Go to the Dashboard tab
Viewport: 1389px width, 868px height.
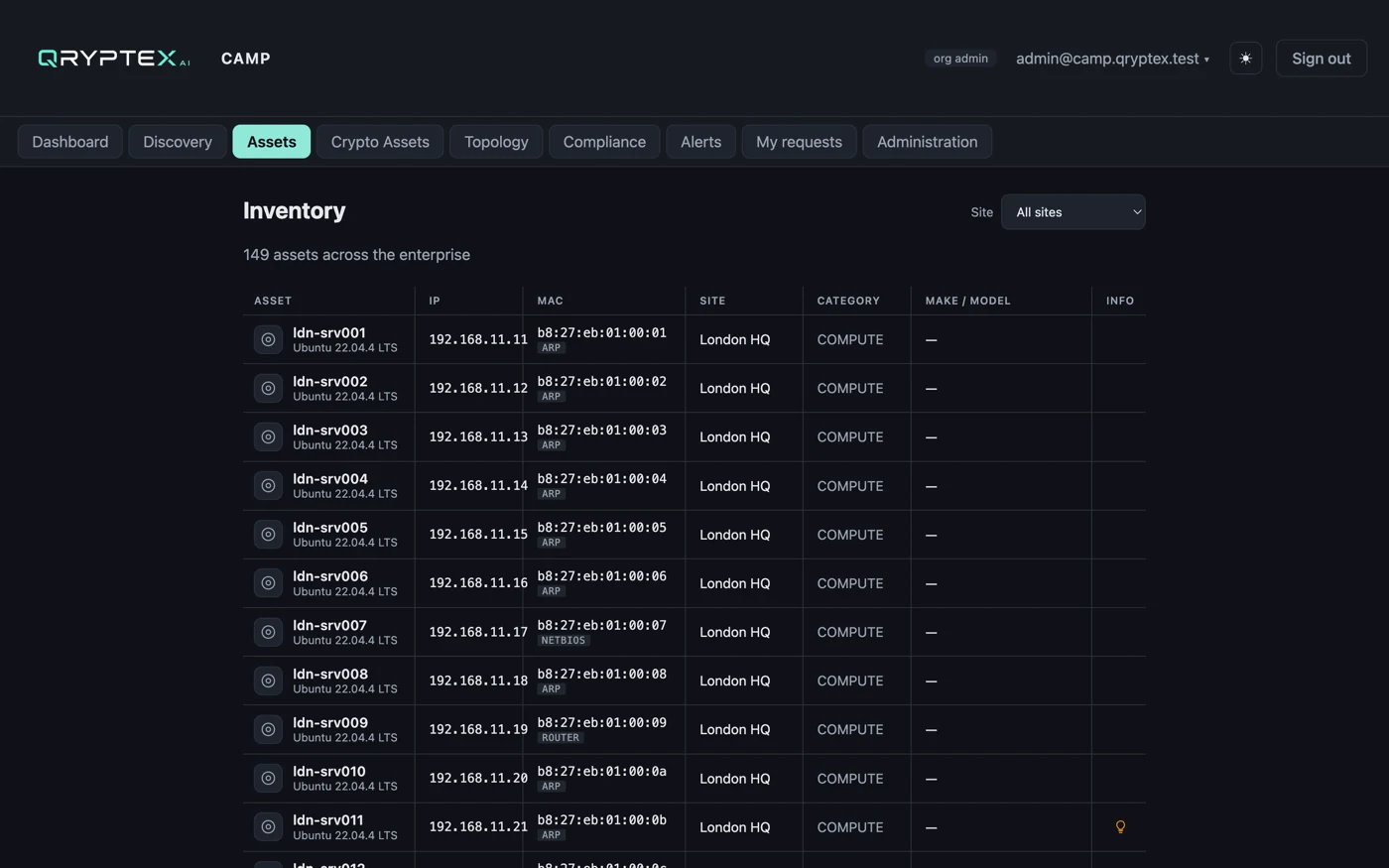tap(70, 142)
